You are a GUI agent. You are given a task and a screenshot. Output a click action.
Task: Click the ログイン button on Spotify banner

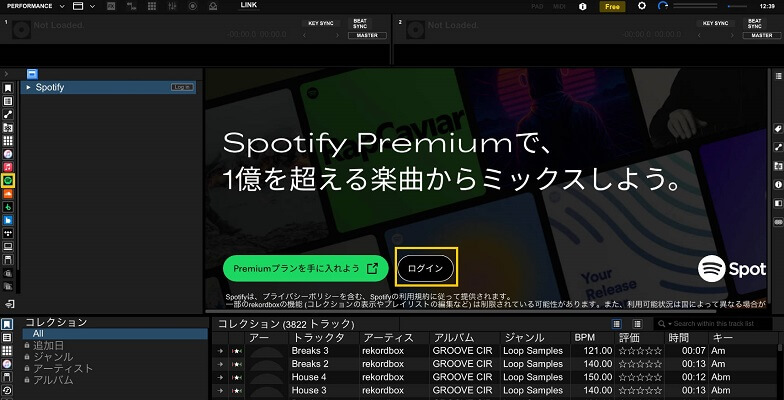click(426, 268)
